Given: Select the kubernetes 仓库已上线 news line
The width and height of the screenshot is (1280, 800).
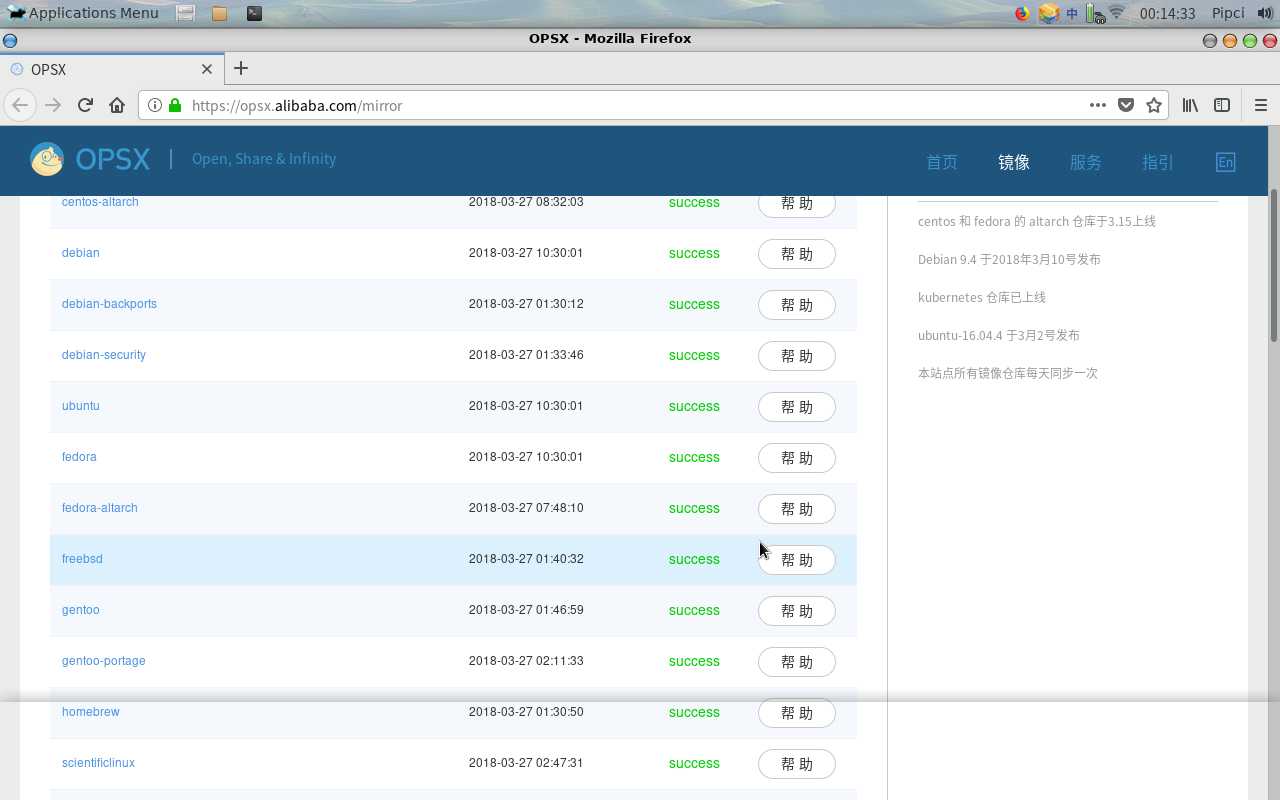Looking at the screenshot, I should click(982, 297).
